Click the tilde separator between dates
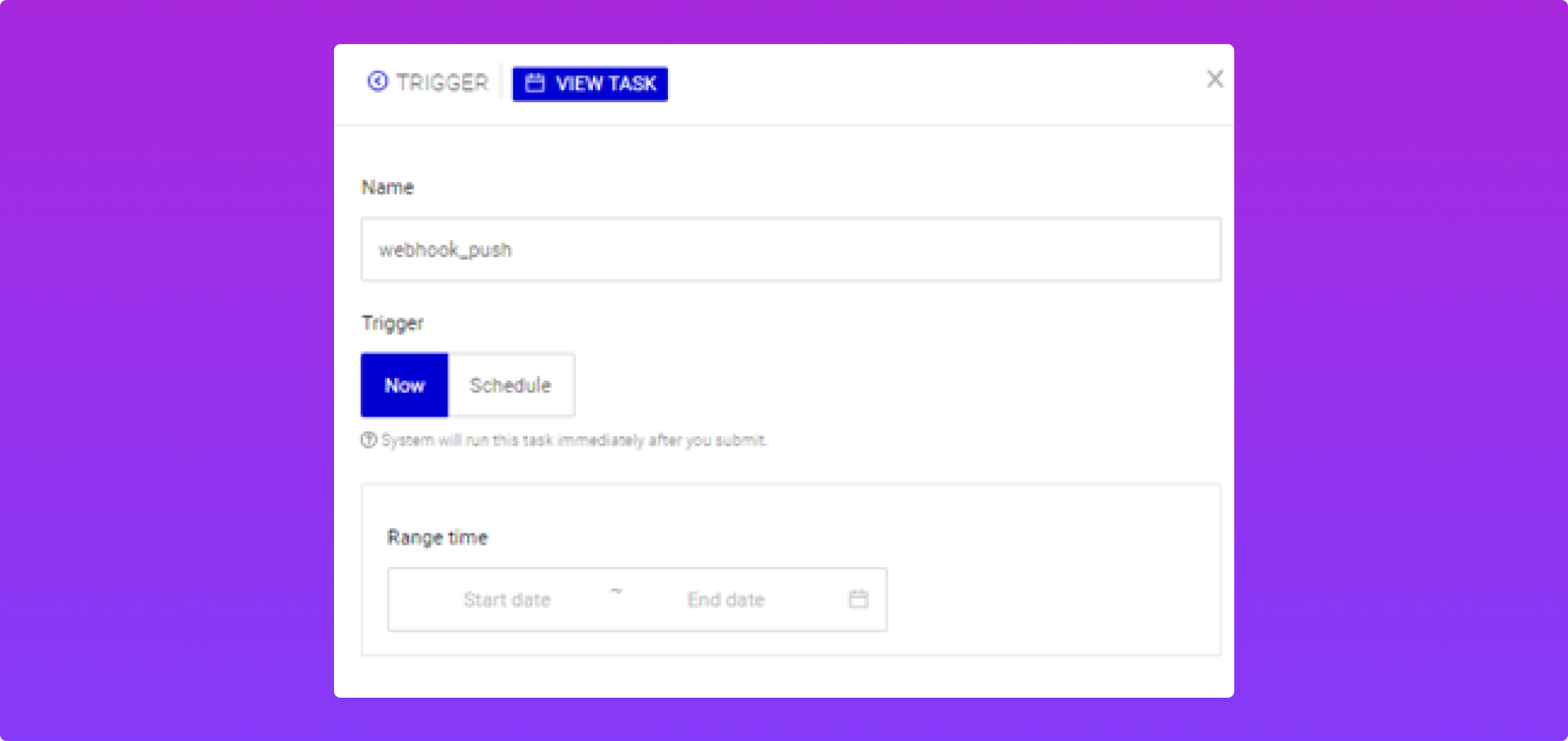1568x741 pixels. tap(616, 591)
